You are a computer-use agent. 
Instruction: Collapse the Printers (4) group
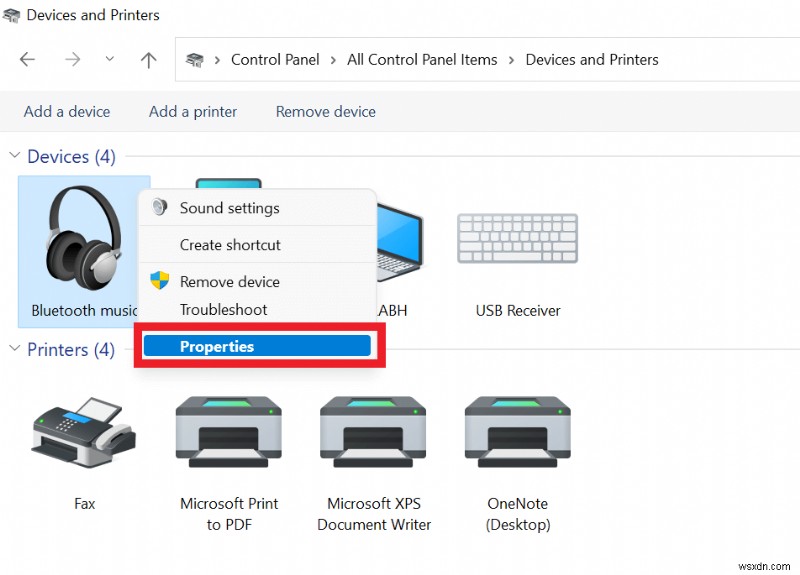14,350
